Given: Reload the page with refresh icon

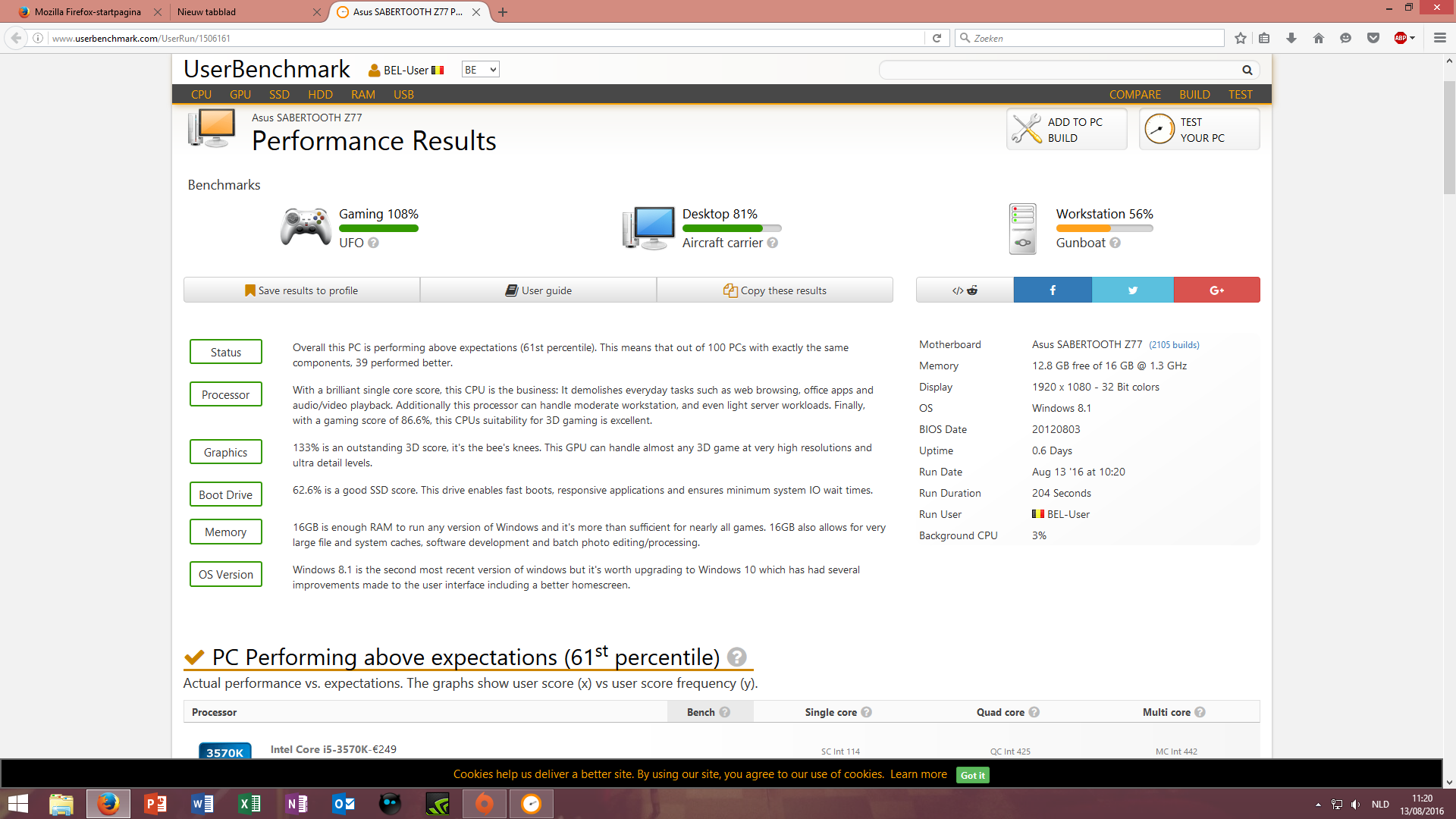Looking at the screenshot, I should [937, 38].
